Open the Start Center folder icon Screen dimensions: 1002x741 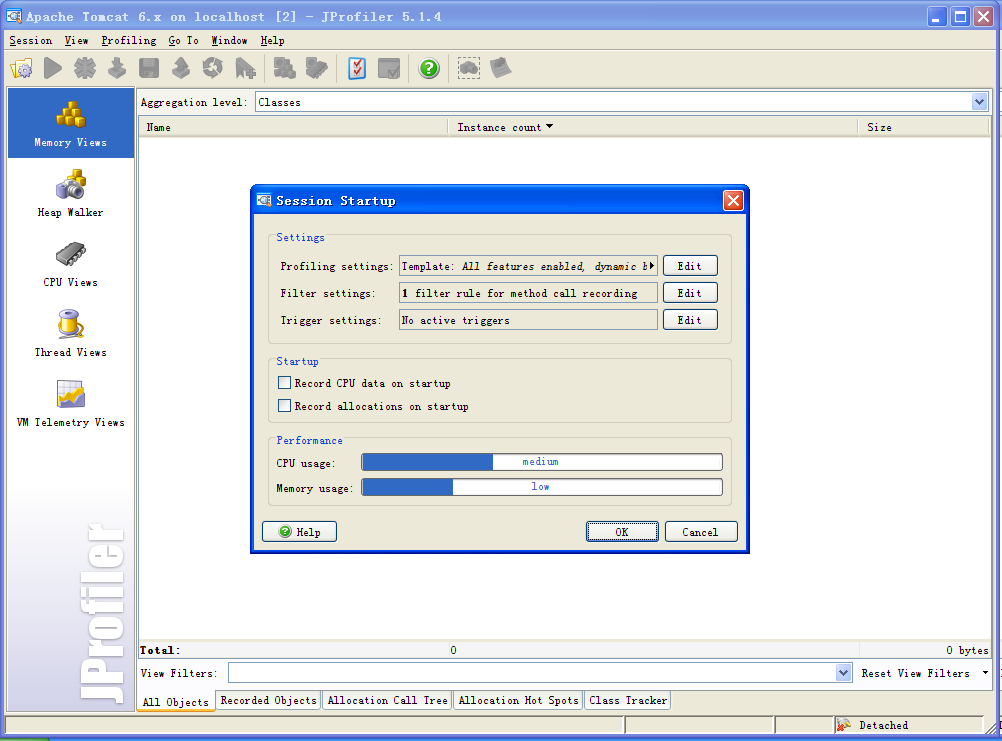(22, 68)
